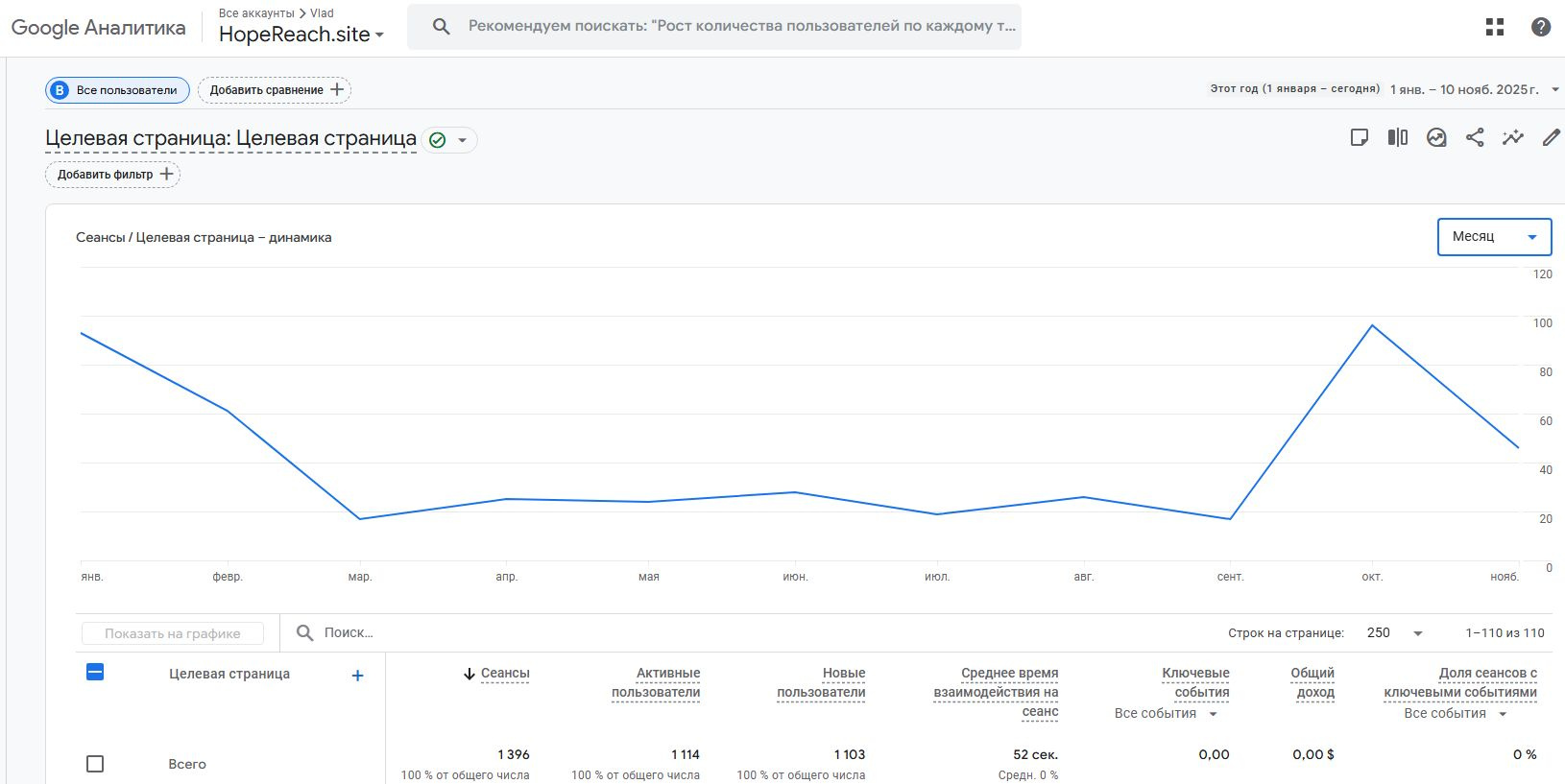Open the compare columns icon
This screenshot has width=1565, height=784.
click(x=1398, y=137)
